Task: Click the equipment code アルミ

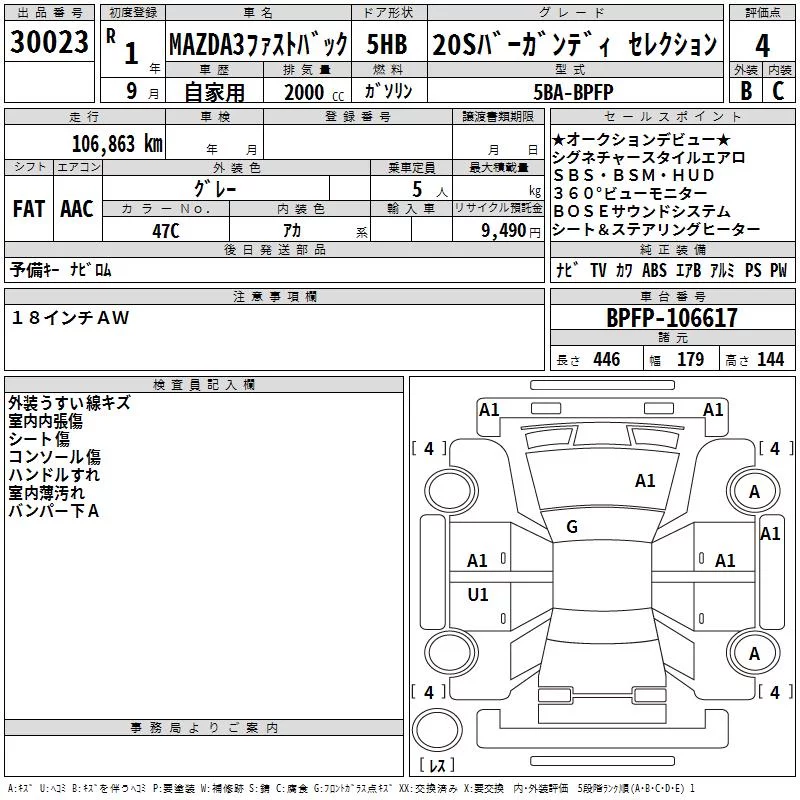Action: point(722,270)
